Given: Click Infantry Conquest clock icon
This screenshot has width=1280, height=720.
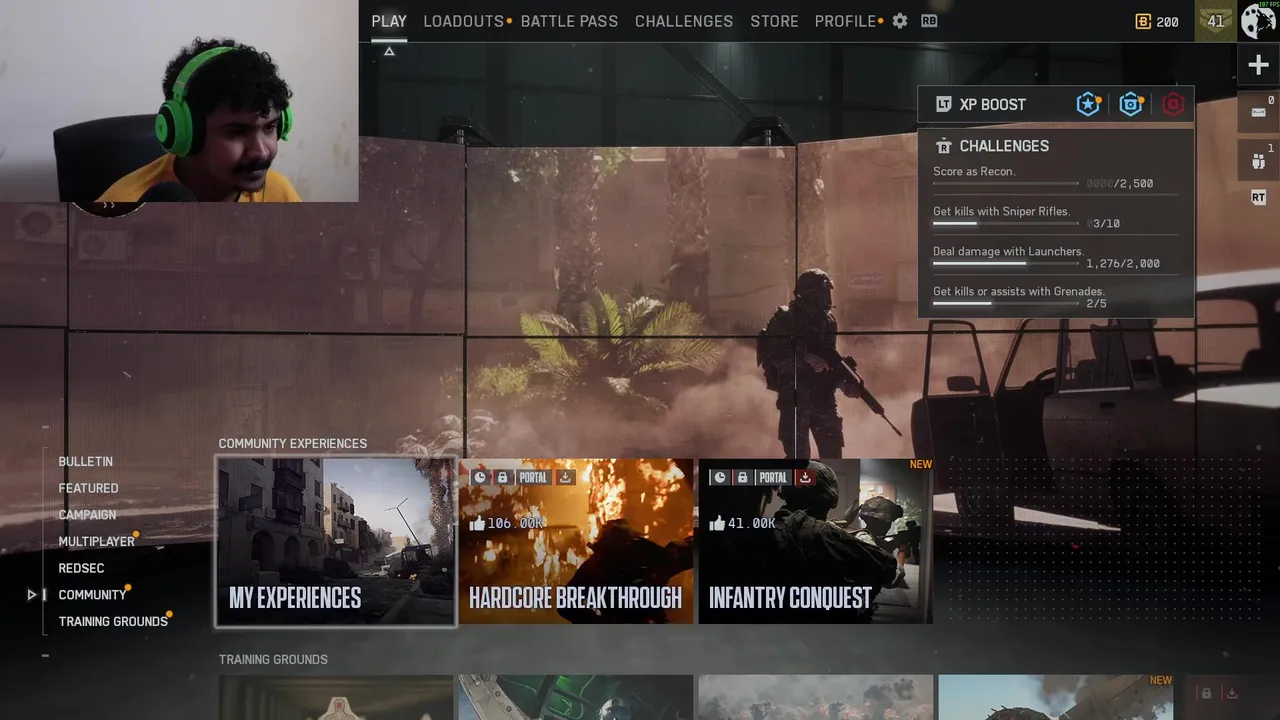Looking at the screenshot, I should [x=720, y=478].
